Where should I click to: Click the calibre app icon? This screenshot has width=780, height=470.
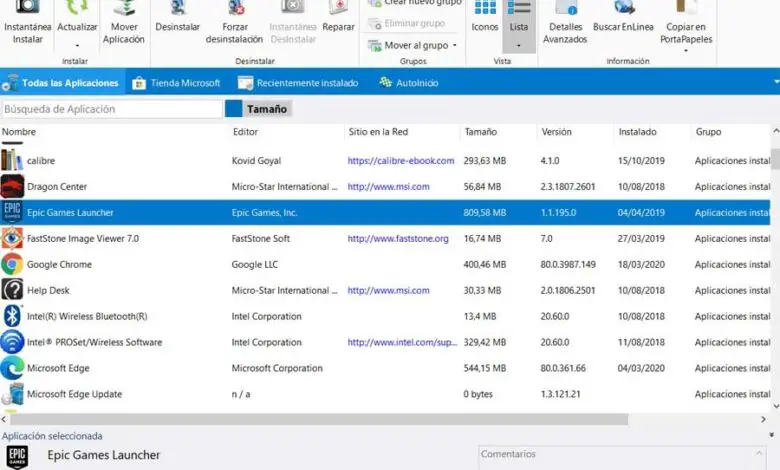(x=12, y=160)
